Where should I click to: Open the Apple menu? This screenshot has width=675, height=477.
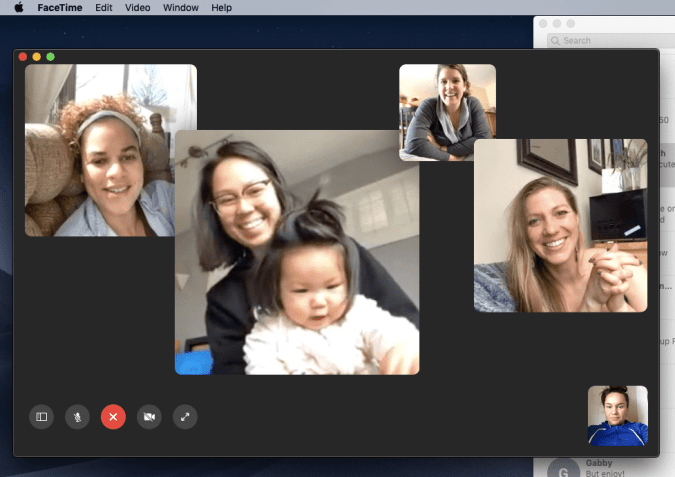point(18,7)
